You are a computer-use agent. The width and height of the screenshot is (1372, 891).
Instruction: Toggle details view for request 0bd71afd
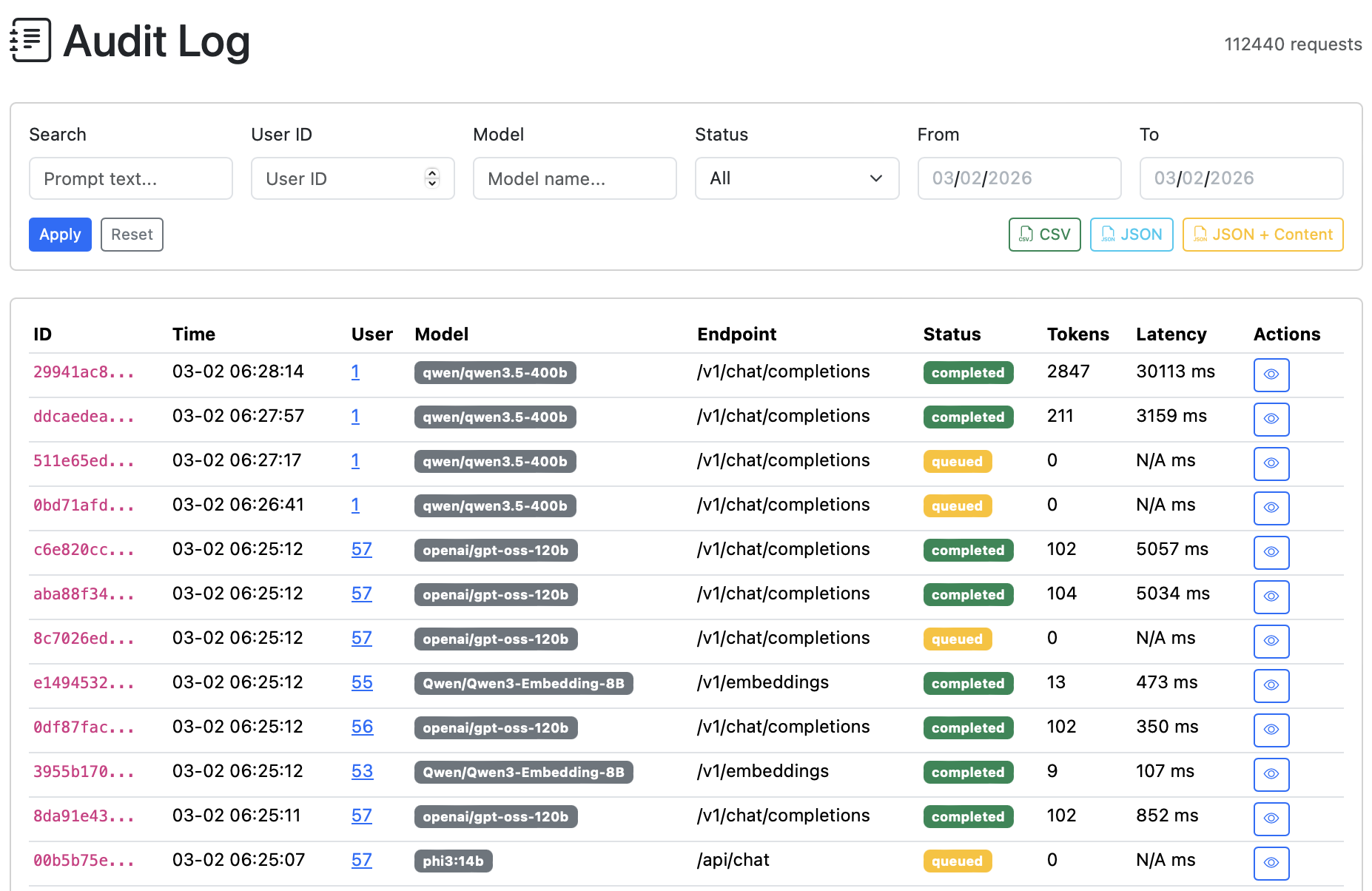pos(1271,508)
